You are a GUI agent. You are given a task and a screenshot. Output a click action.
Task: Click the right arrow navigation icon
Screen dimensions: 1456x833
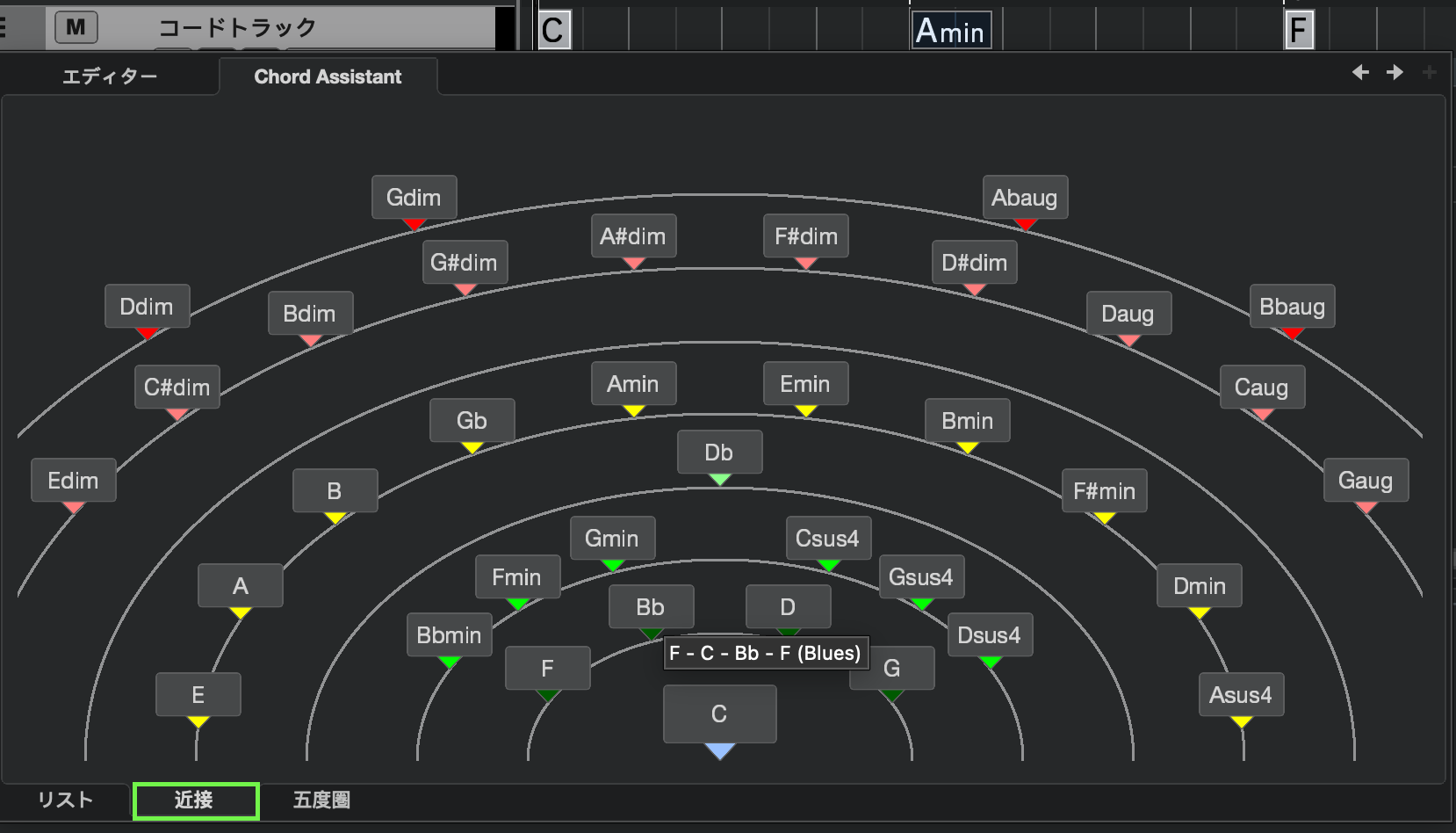pos(1395,72)
